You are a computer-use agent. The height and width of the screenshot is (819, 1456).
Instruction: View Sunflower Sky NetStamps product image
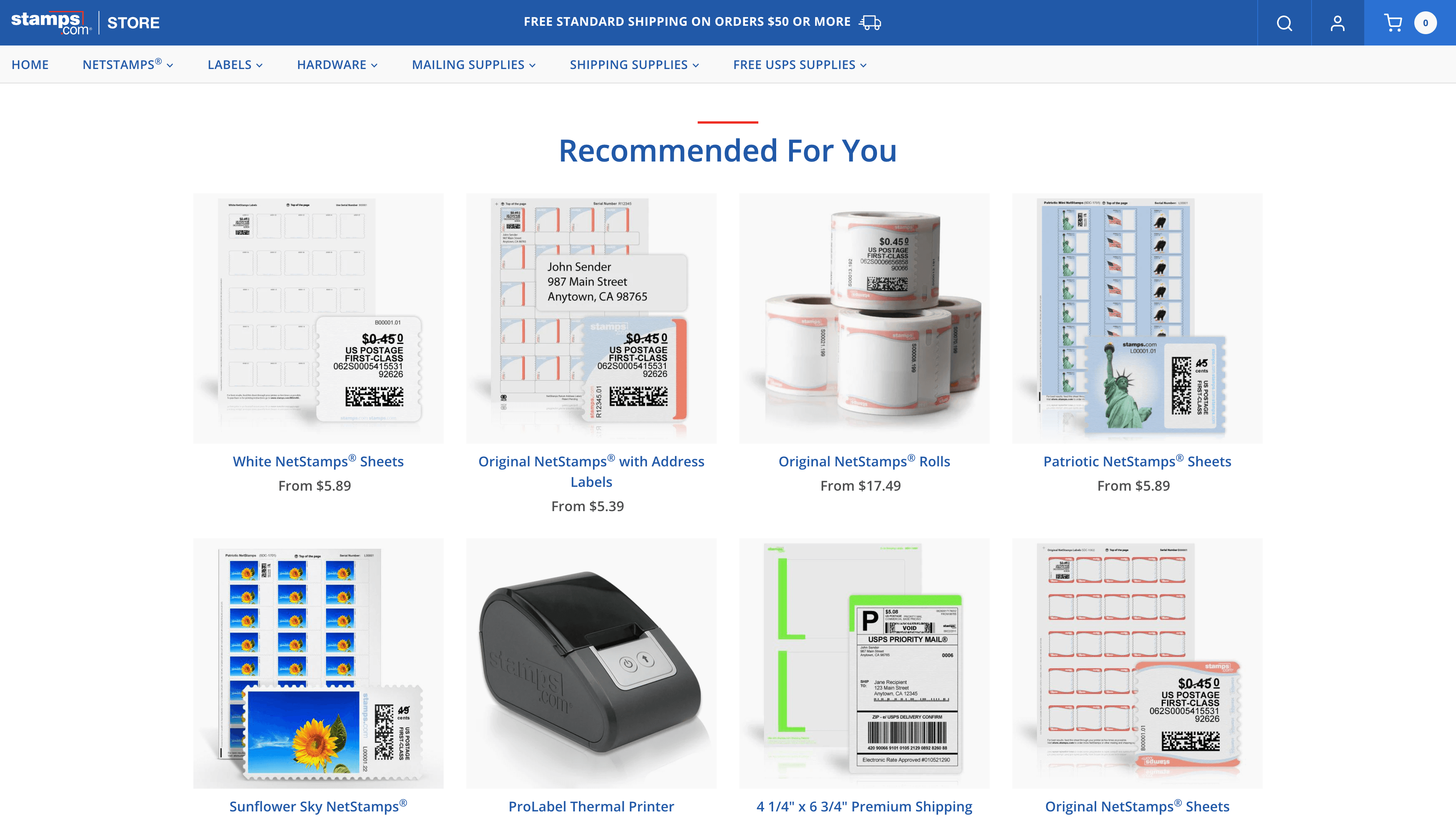(318, 663)
